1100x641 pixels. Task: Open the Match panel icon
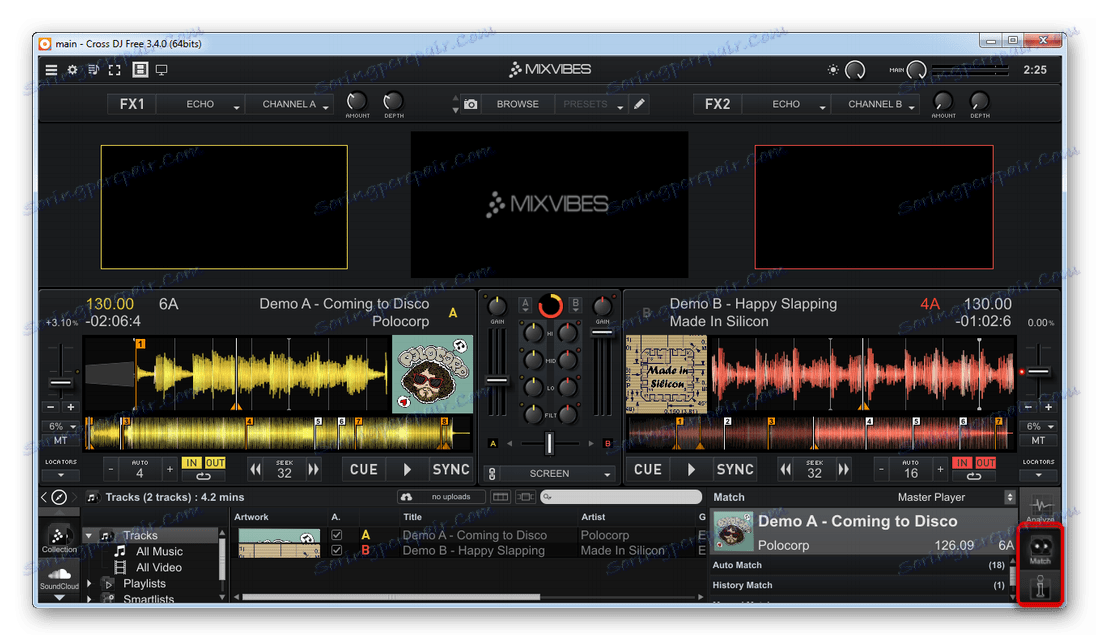[x=1040, y=548]
